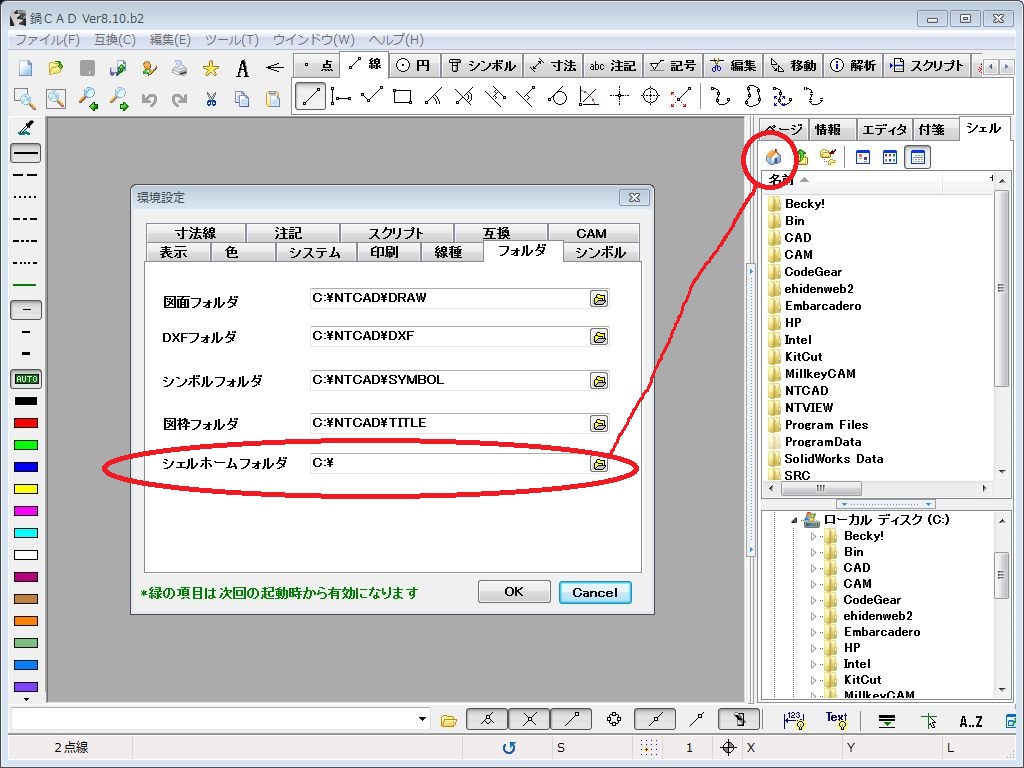Screen dimensions: 1024x768
Task: Click the Cancel button in dialog
Action: [595, 592]
